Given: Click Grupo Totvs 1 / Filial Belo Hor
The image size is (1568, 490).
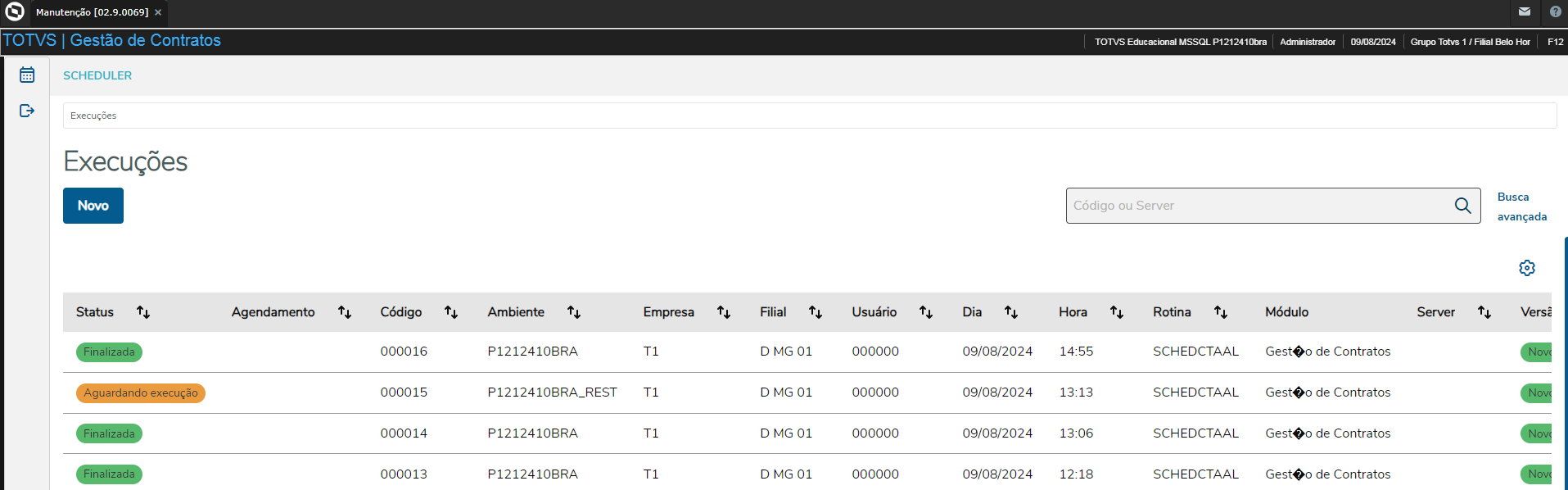Looking at the screenshot, I should pos(1470,42).
